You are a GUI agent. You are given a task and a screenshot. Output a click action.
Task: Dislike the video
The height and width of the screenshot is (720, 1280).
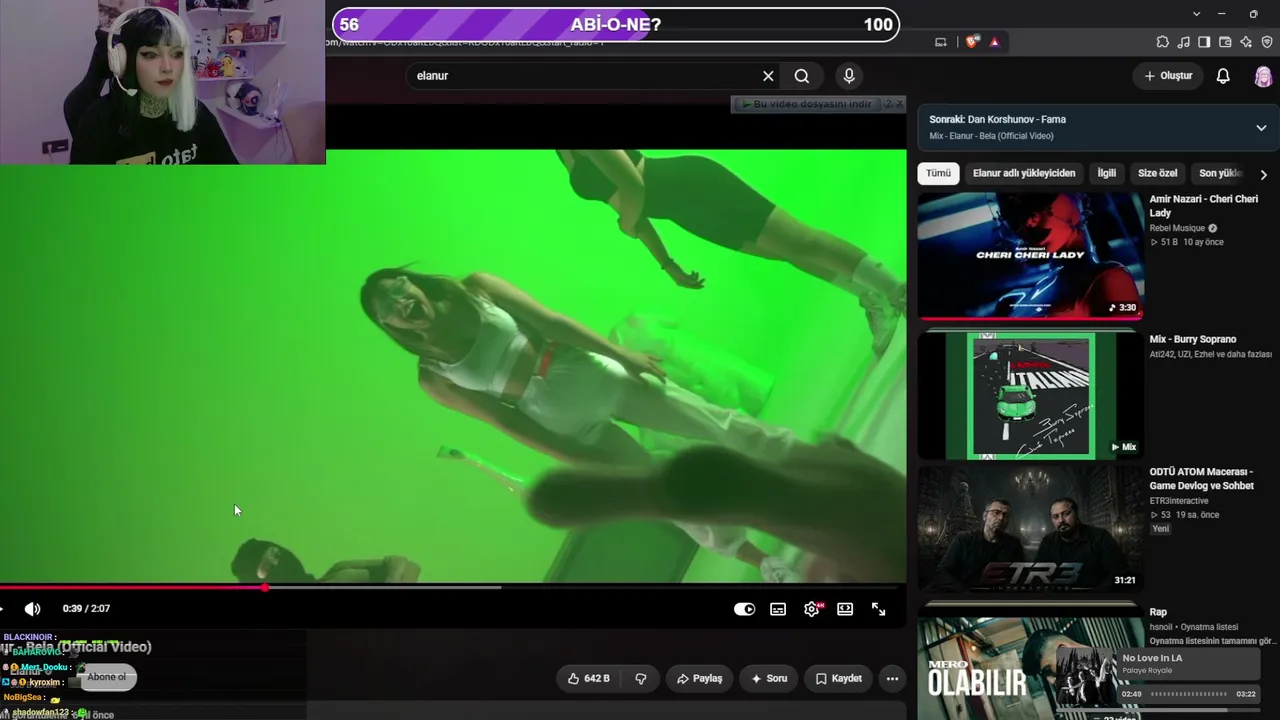(x=641, y=678)
